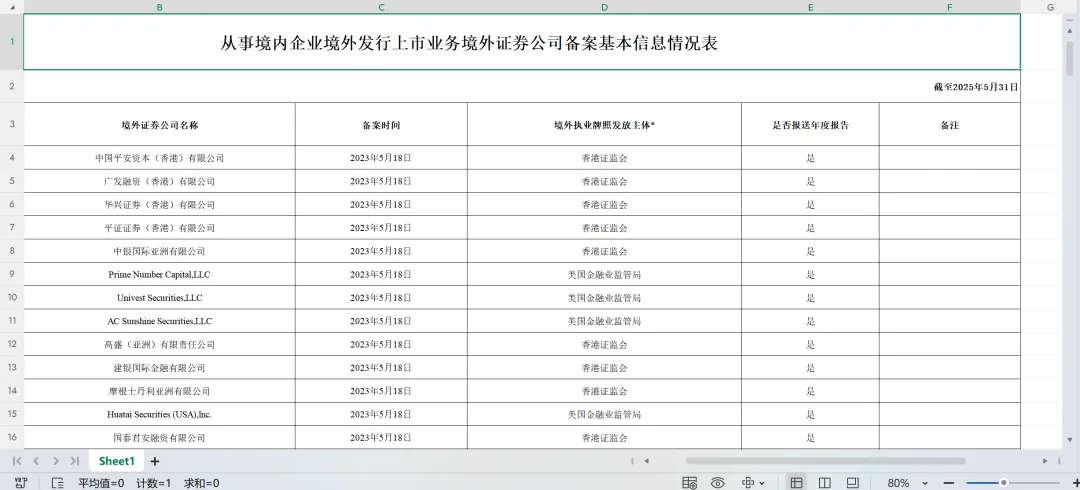Screen dimensions: 1080x490
Task: Open the 80% zoom level dropdown
Action: pos(907,483)
